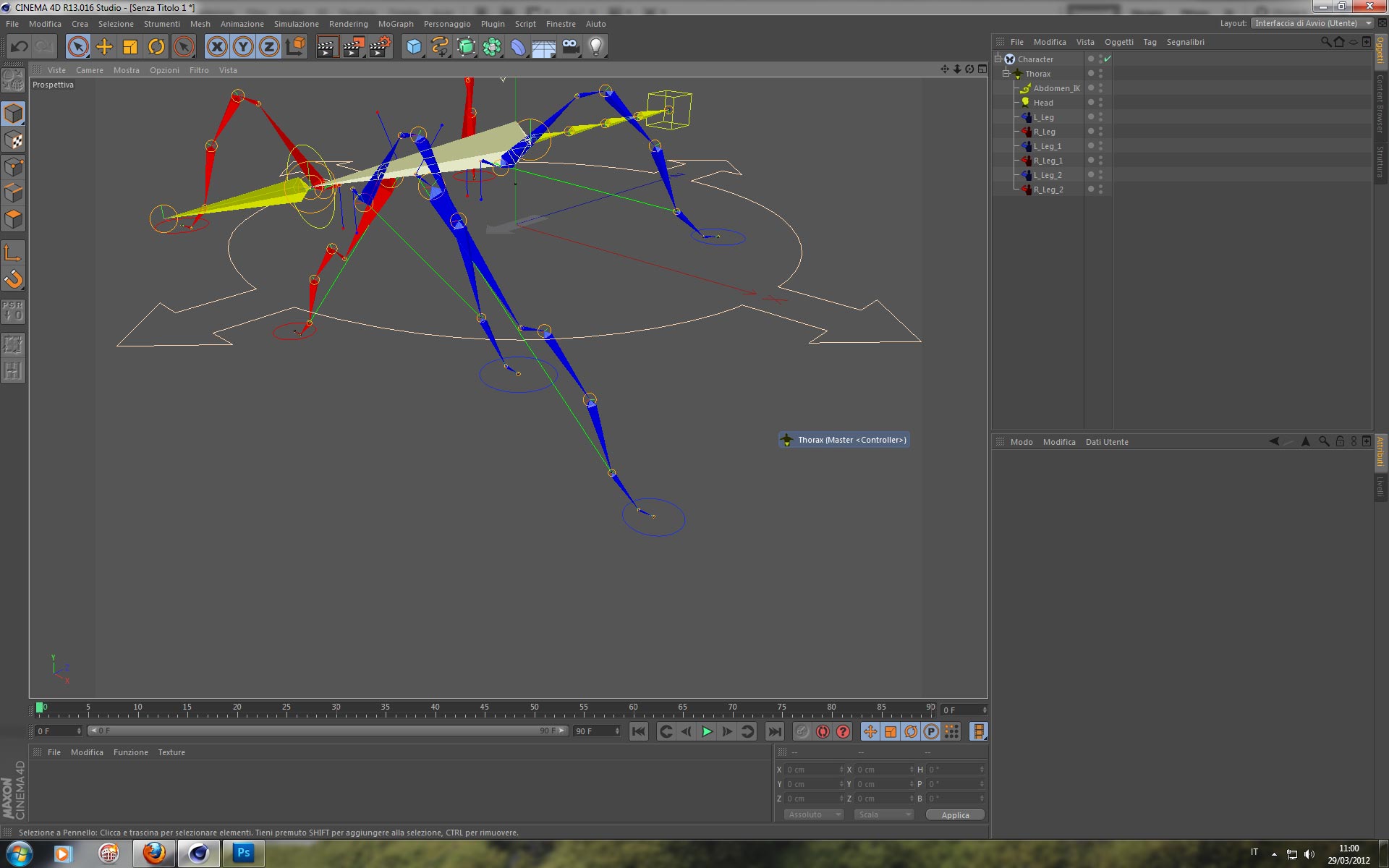Screen dimensions: 1389x868
Task: Click the Light object icon
Action: point(595,47)
